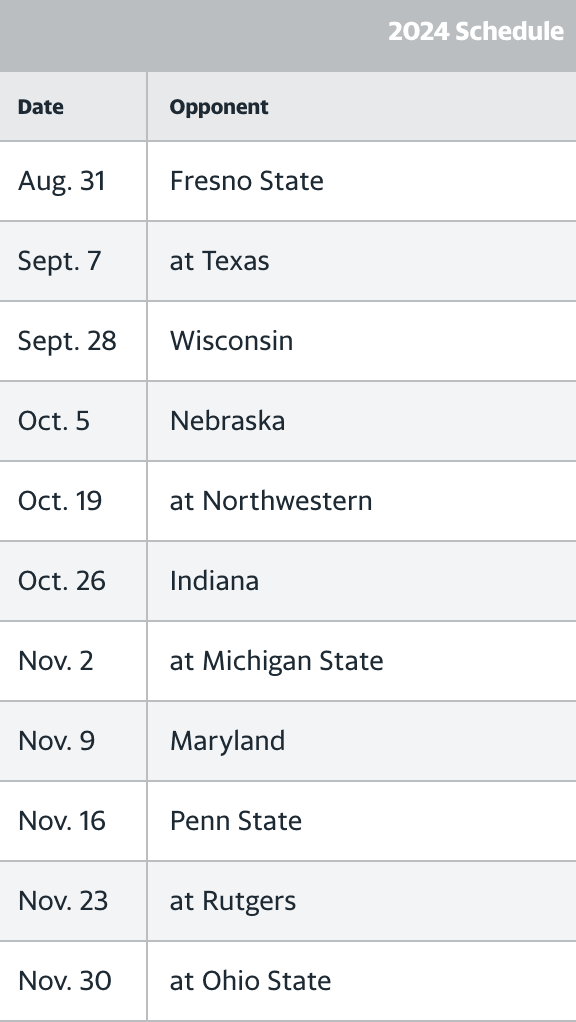576x1022 pixels.
Task: Click the 2024 Schedule title header
Action: point(476,31)
